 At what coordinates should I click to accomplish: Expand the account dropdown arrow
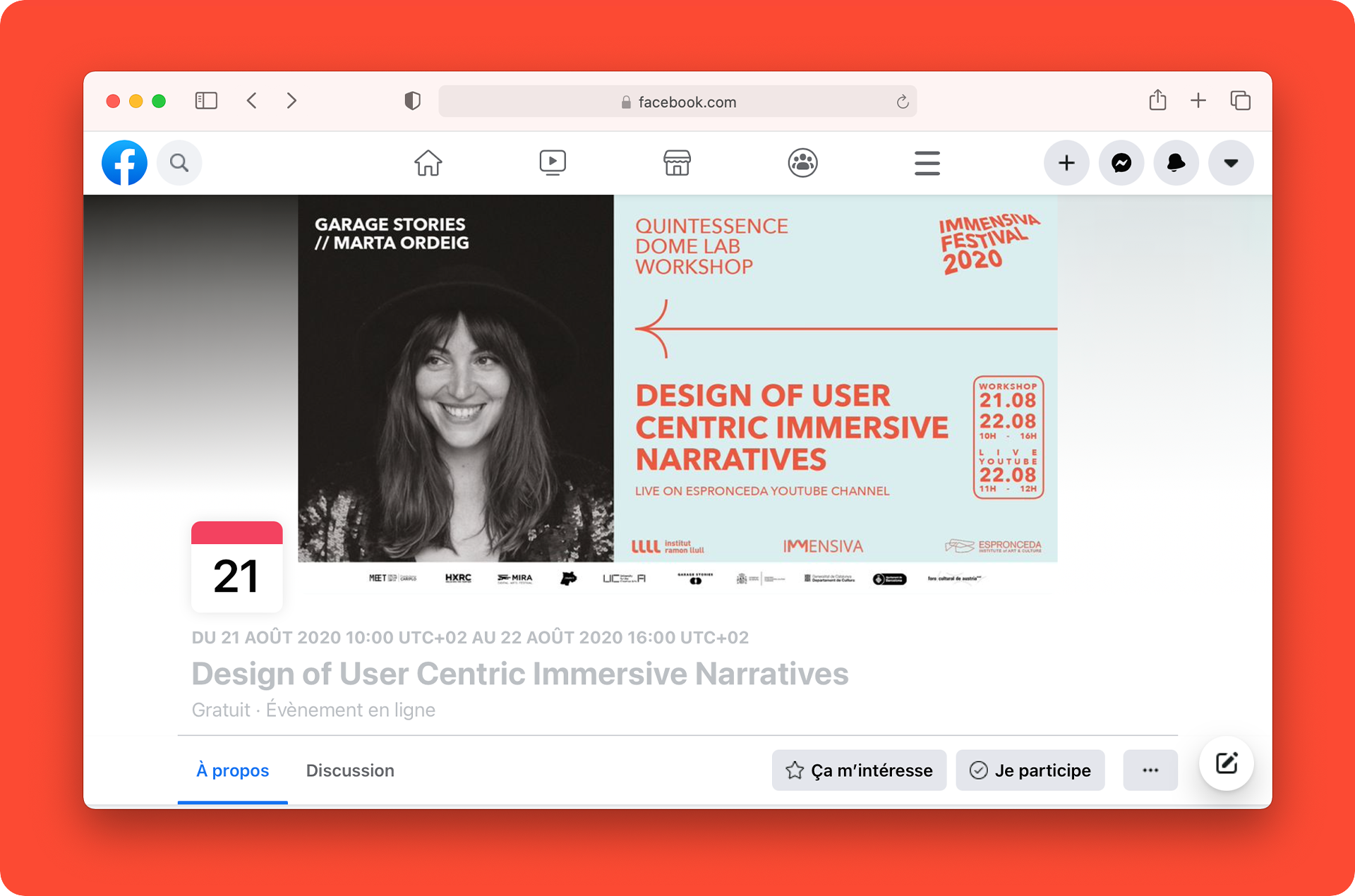click(x=1231, y=163)
